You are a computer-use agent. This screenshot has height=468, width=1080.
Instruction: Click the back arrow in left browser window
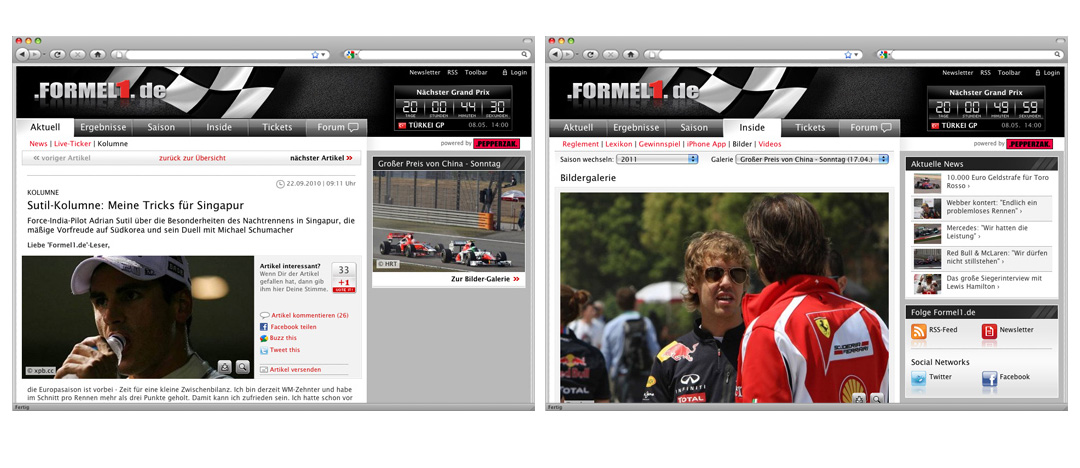tap(22, 54)
